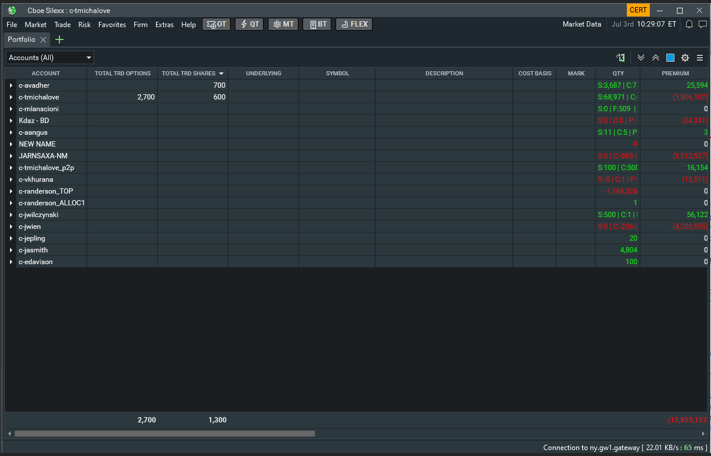This screenshot has width=711, height=456.
Task: Sort by UNDERLYING column header
Action: [263, 73]
